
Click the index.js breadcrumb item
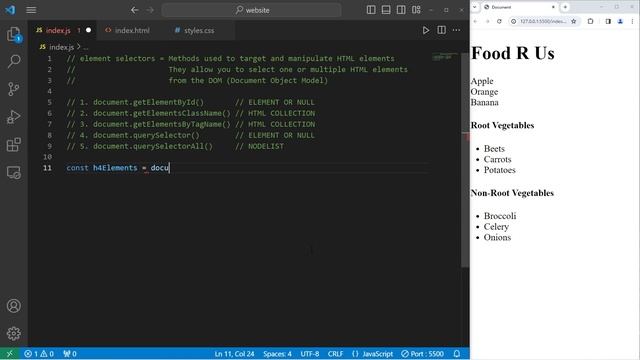tap(61, 47)
